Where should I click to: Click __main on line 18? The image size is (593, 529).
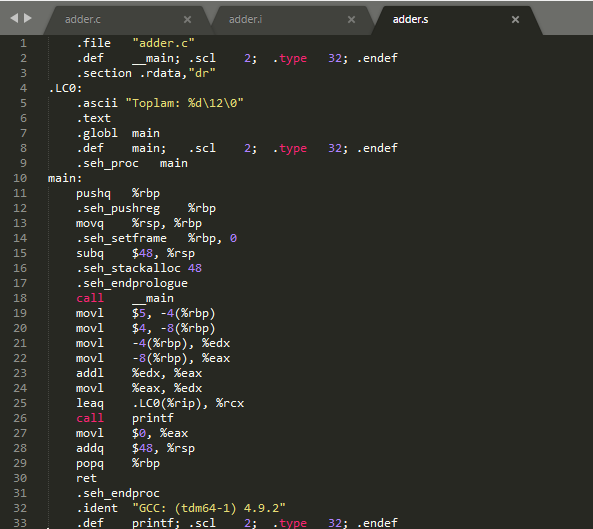(153, 298)
